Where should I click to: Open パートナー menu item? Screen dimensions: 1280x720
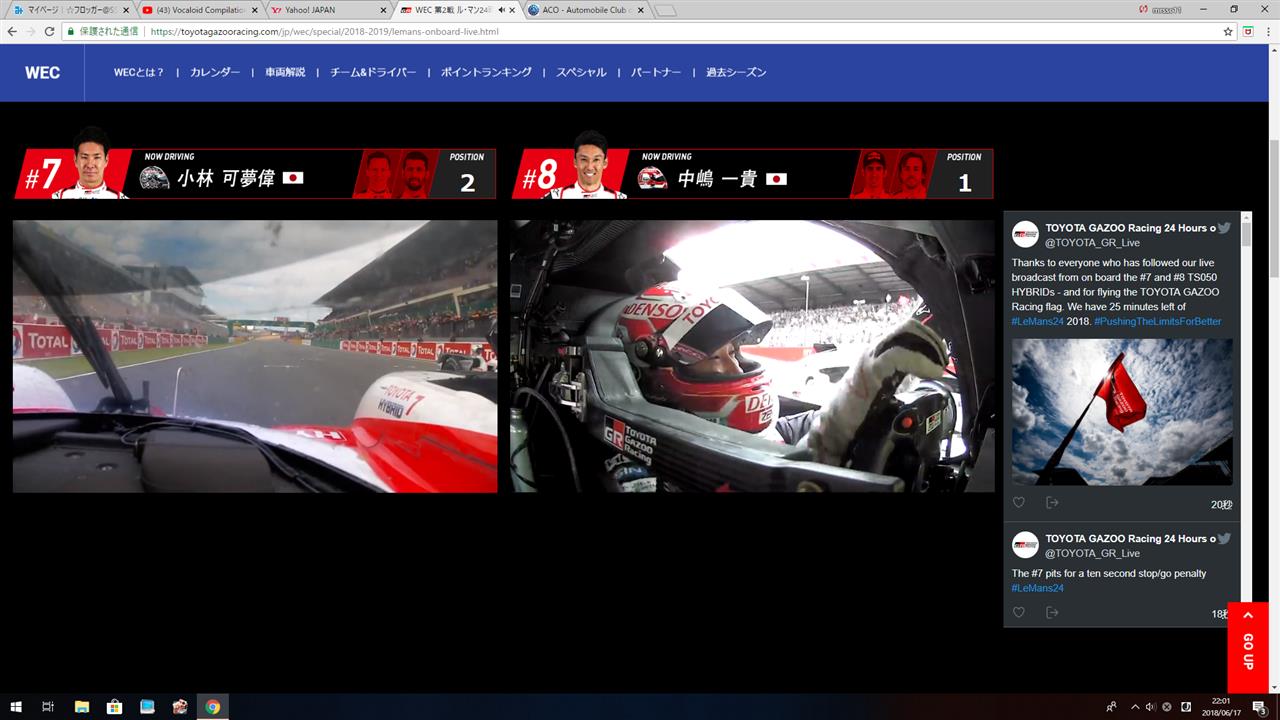point(656,72)
